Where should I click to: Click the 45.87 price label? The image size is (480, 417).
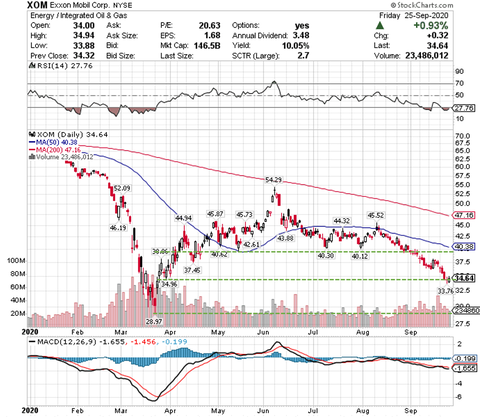[x=215, y=214]
